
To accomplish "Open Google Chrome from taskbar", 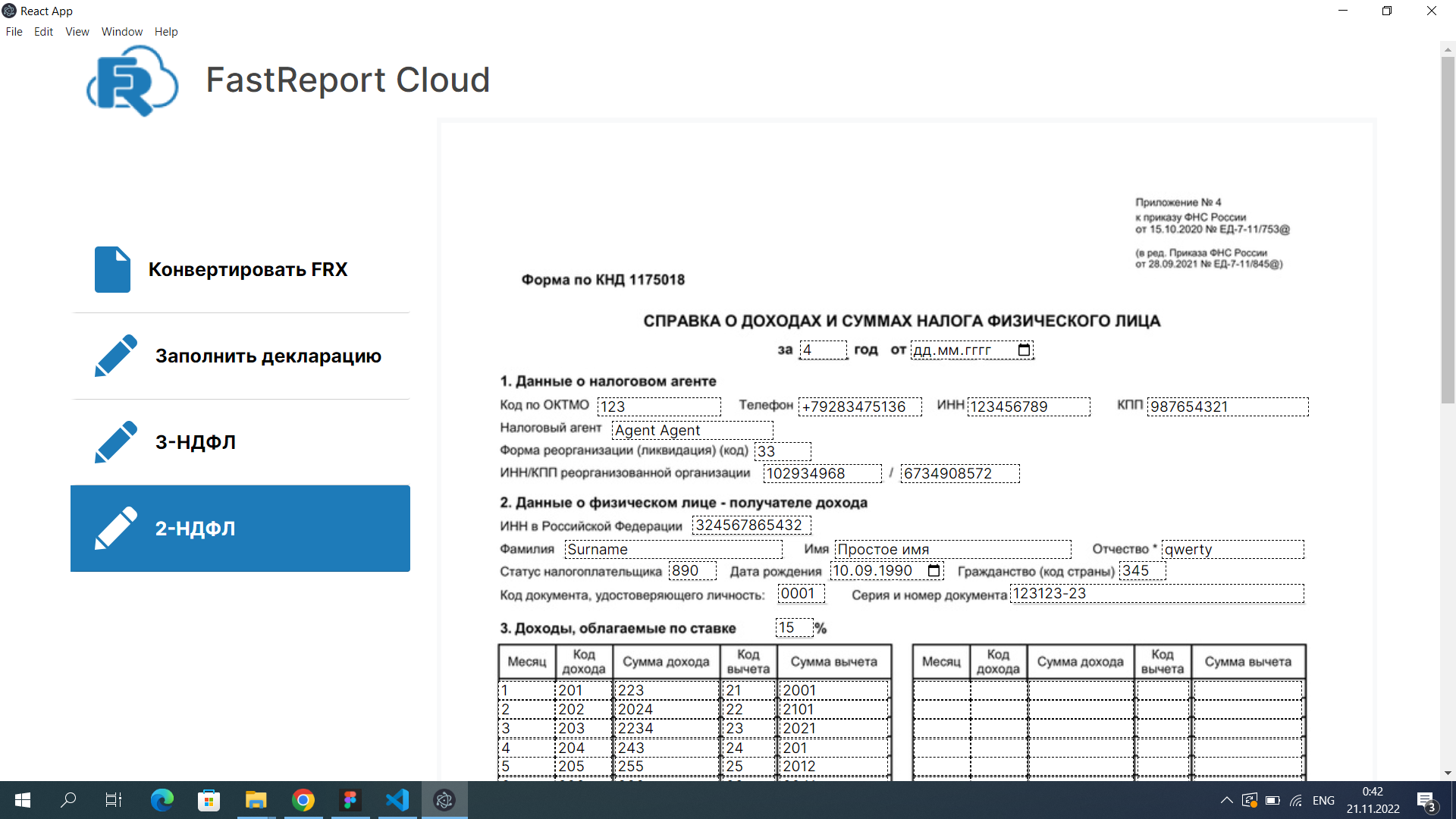I will pyautogui.click(x=303, y=800).
